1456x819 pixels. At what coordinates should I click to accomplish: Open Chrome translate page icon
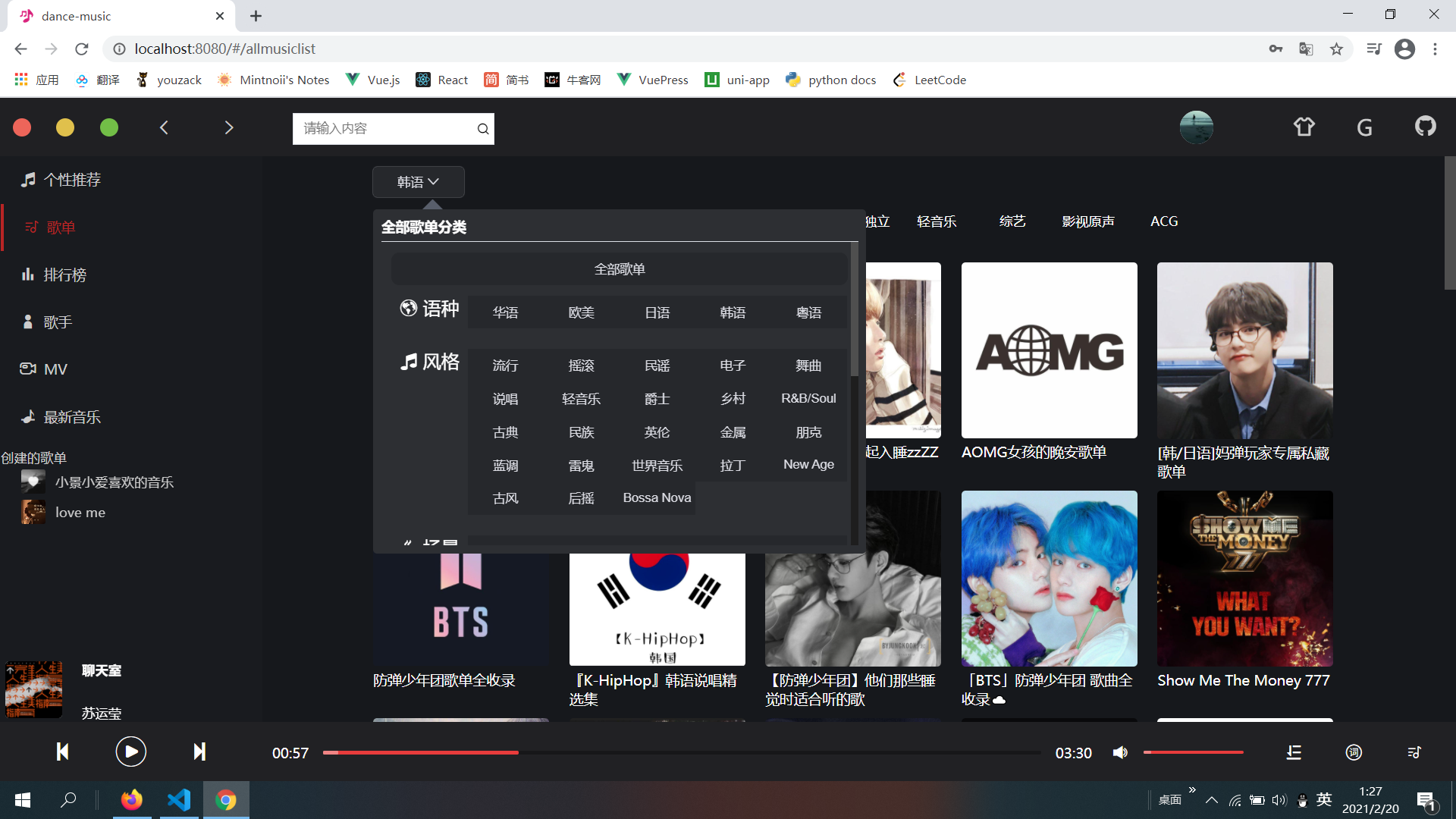[x=1306, y=49]
